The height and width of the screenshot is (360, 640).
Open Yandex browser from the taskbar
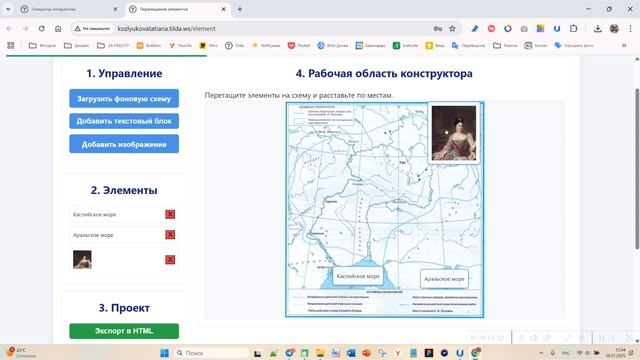[x=398, y=353]
